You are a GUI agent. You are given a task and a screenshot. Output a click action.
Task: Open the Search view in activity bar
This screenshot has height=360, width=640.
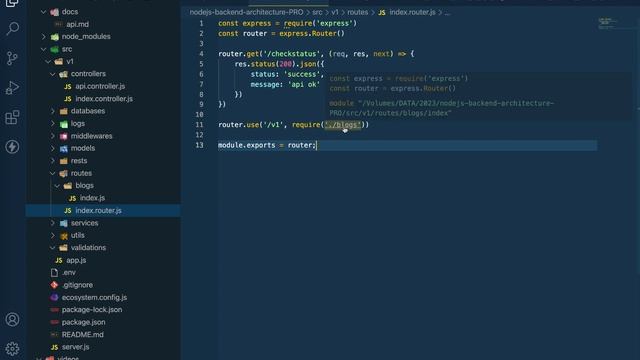[x=13, y=29]
